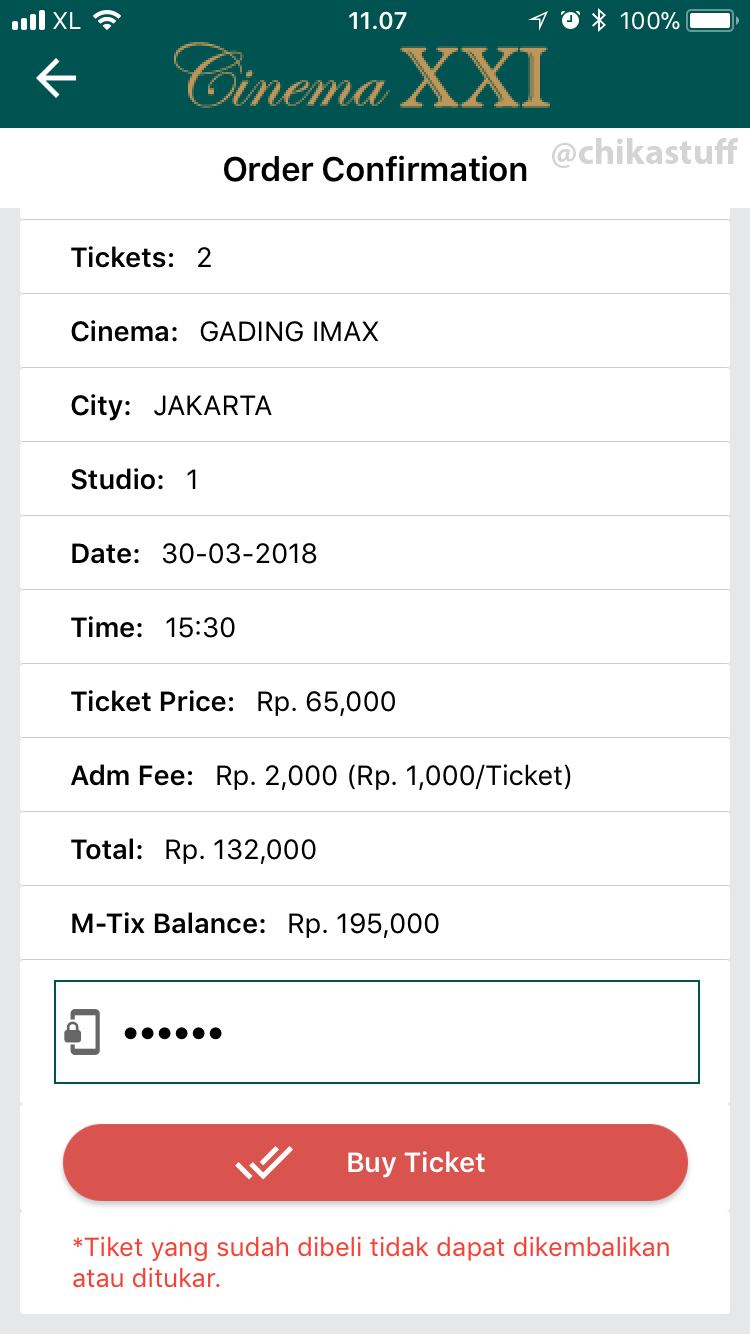Screen dimensions: 750x1334
Task: Tap the Wi-Fi status icon
Action: click(106, 20)
